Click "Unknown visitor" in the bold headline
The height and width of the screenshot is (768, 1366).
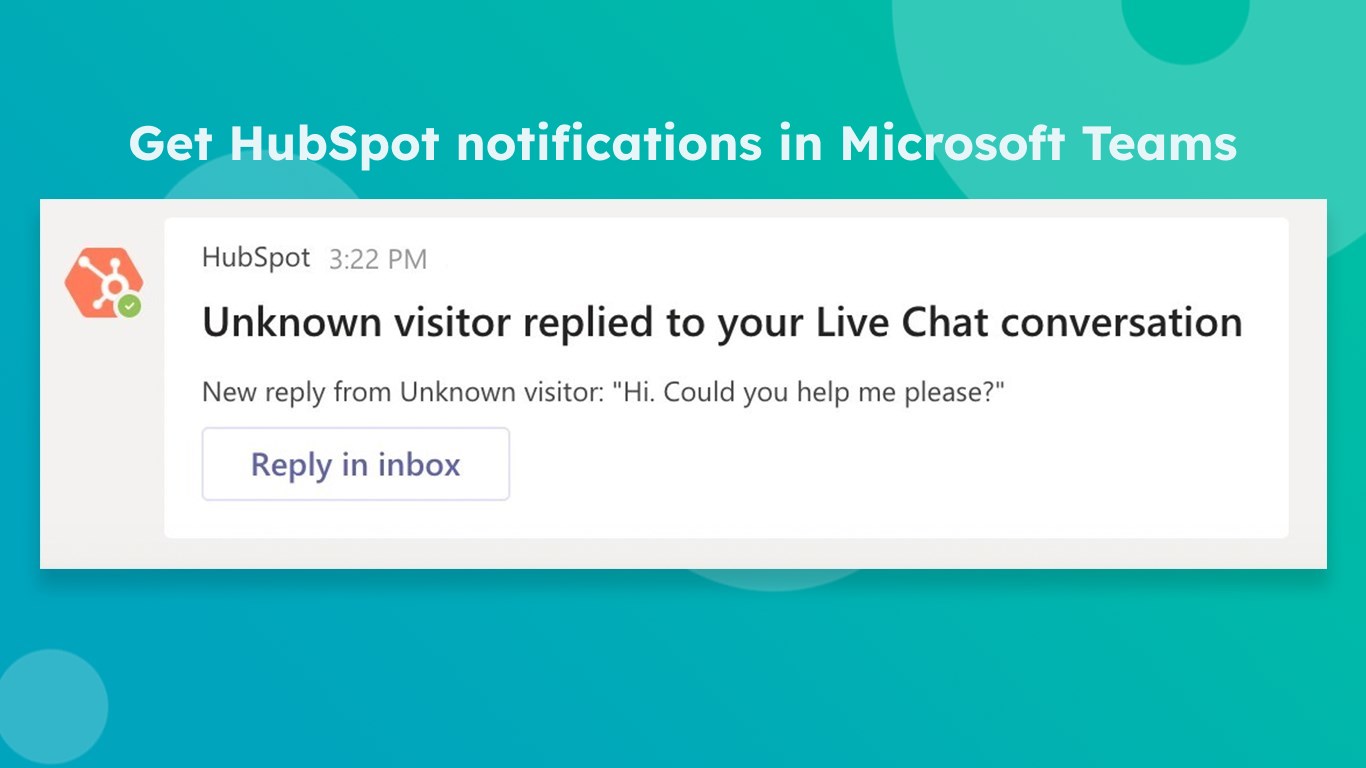pos(357,323)
